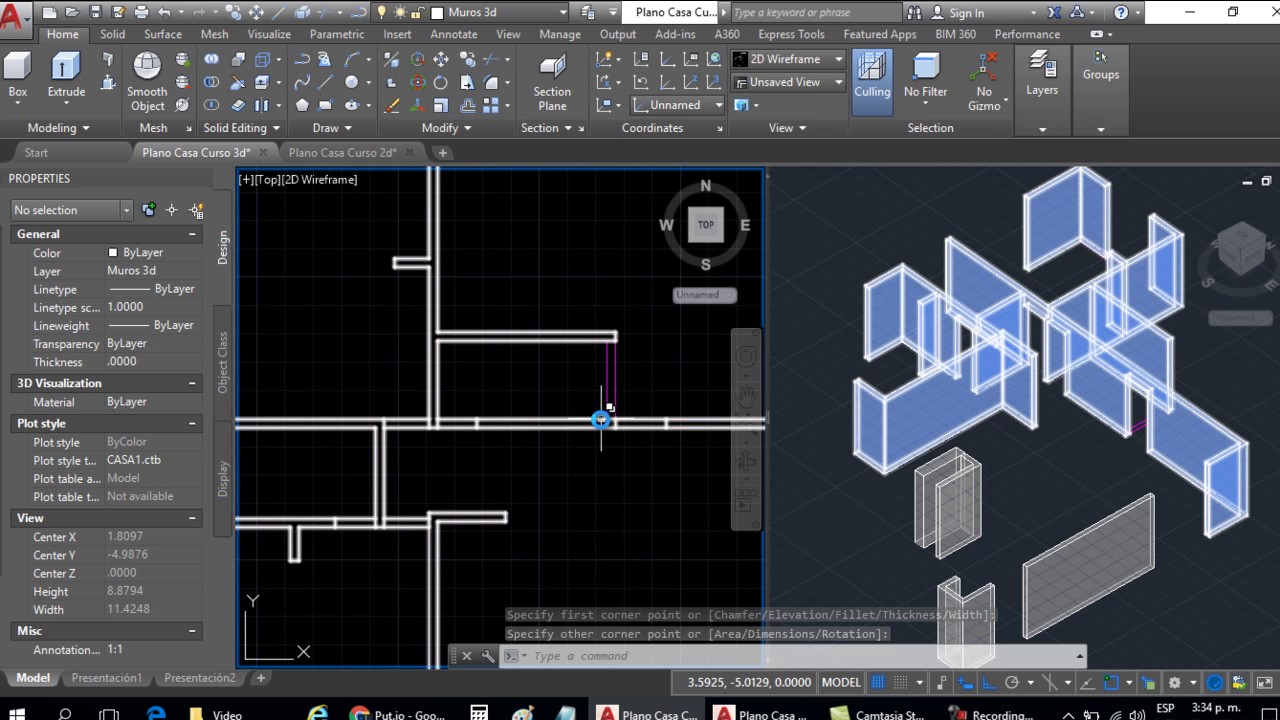Viewport: 1280px width, 720px height.
Task: Open the Muros 3d layer dropdown
Action: pos(499,13)
